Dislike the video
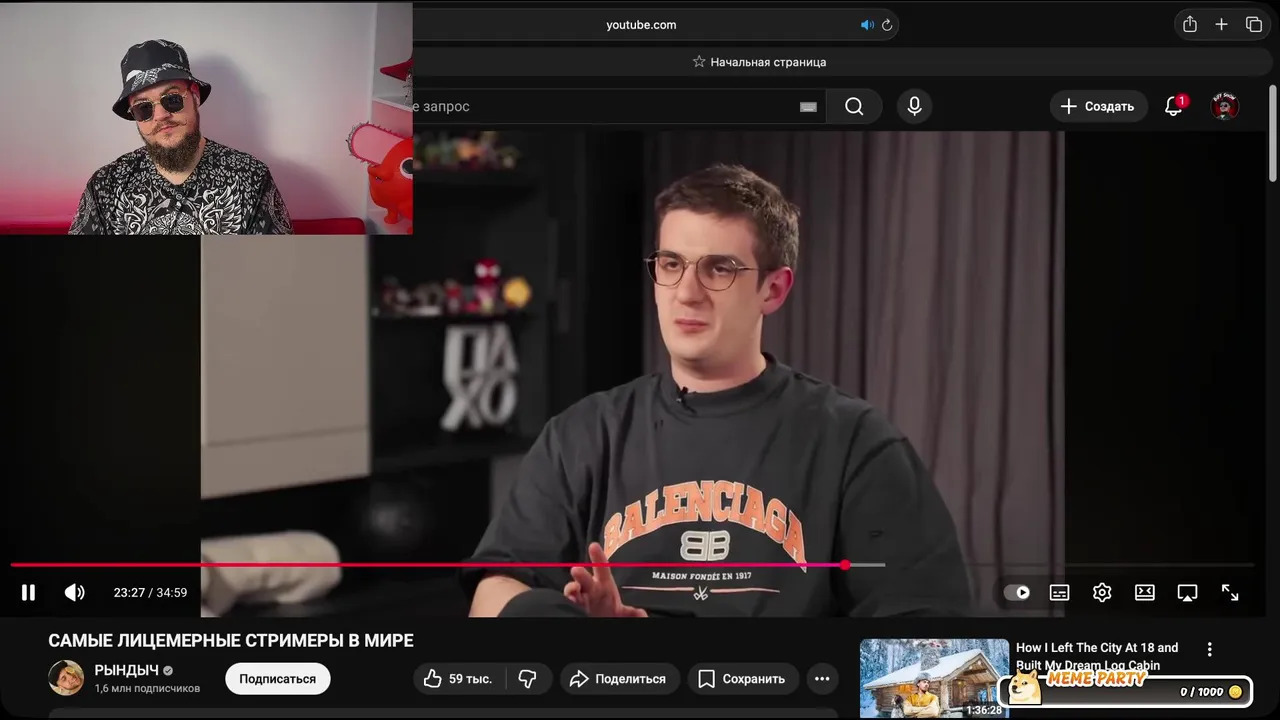 pos(527,679)
